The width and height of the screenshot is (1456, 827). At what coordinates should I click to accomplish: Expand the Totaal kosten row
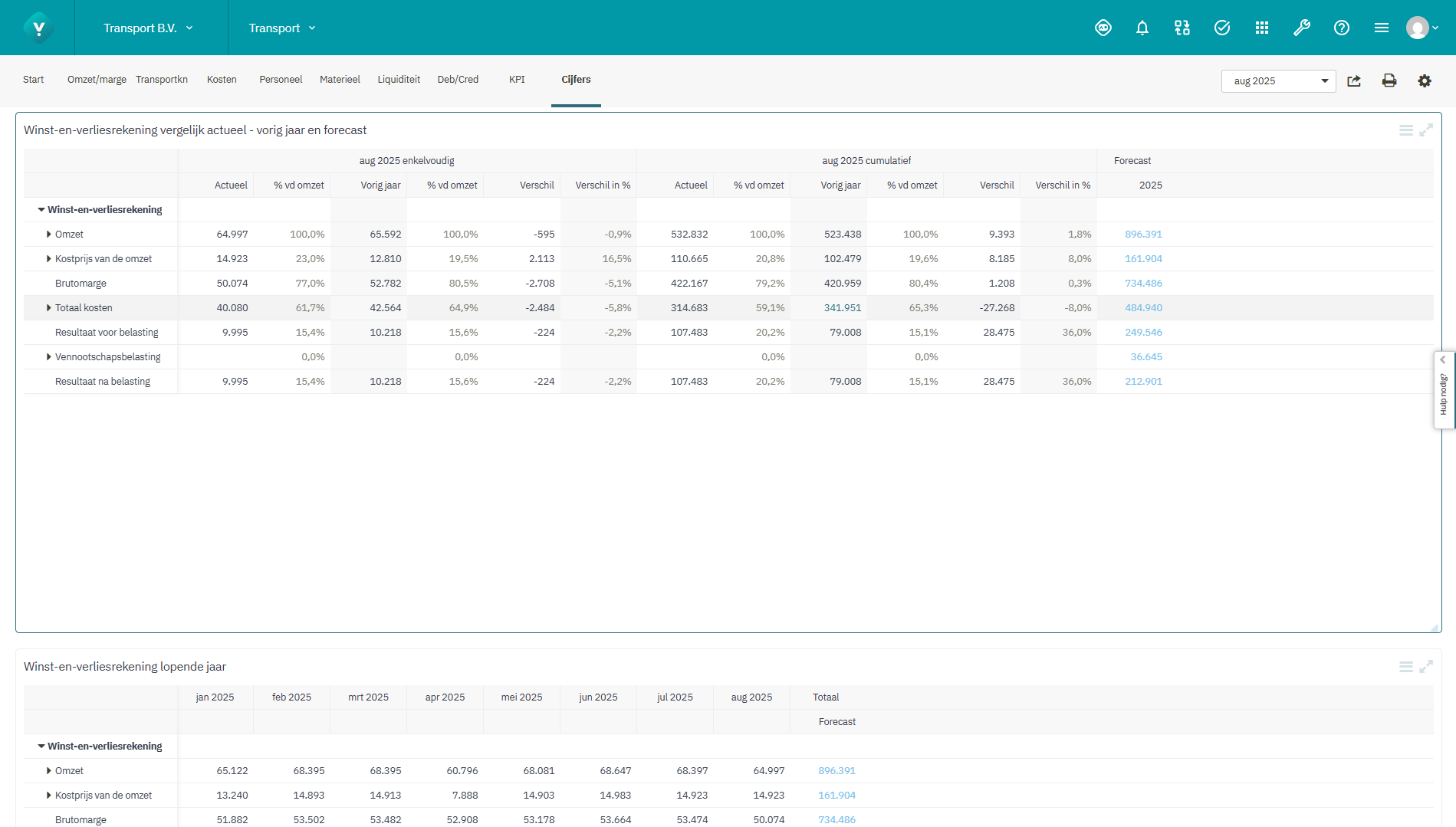click(x=48, y=308)
